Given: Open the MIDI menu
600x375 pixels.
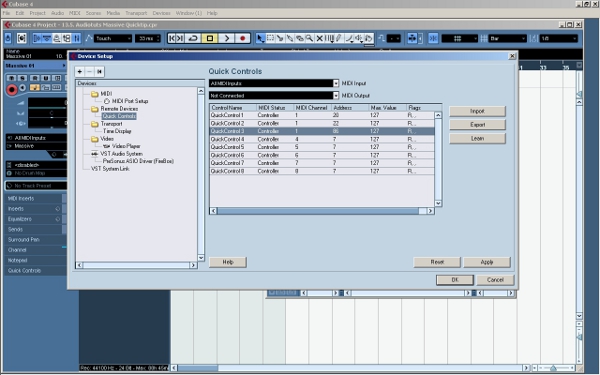Looking at the screenshot, I should (x=75, y=13).
